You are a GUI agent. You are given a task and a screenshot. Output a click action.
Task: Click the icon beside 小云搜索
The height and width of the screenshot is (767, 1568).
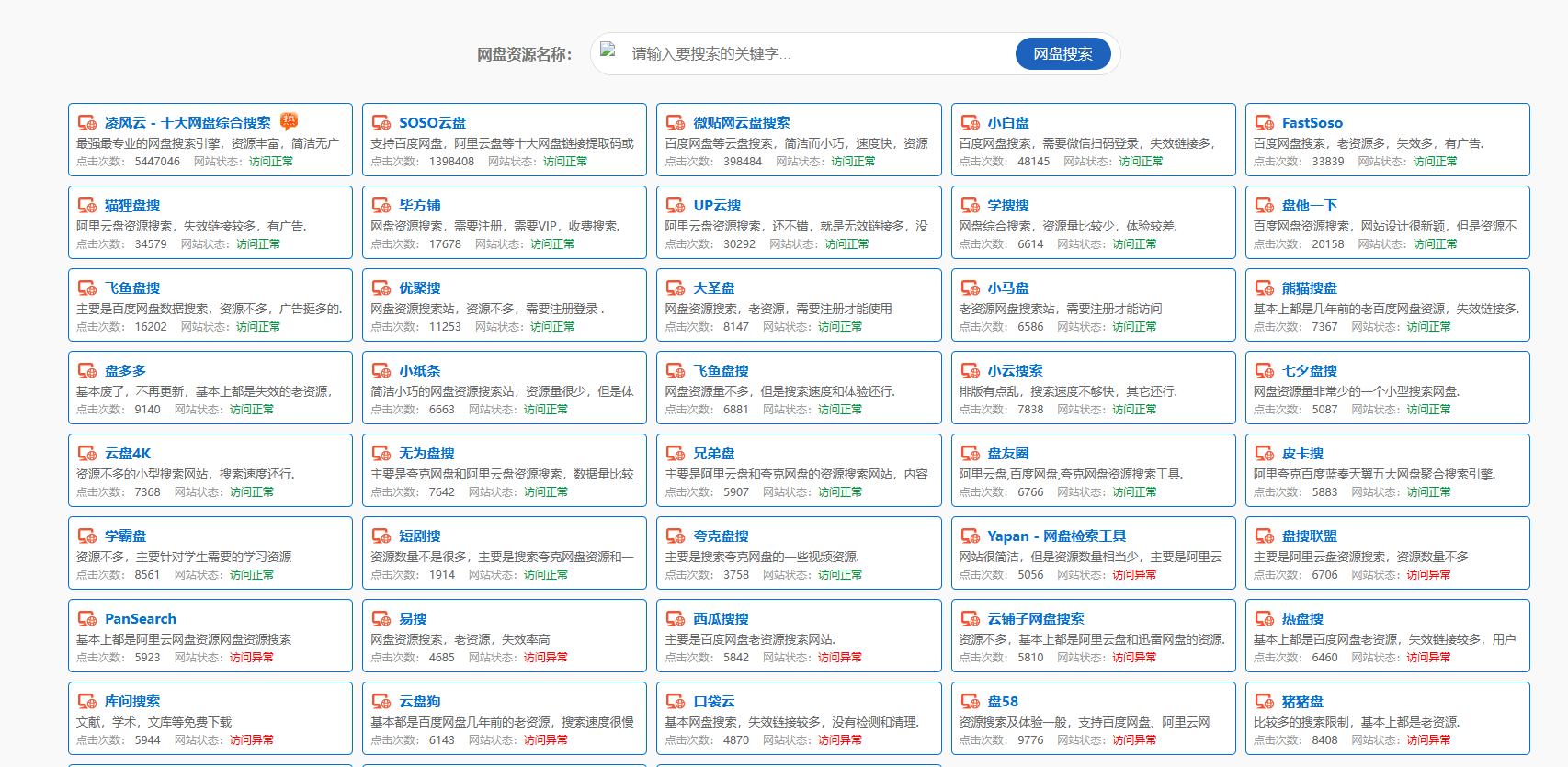[971, 370]
